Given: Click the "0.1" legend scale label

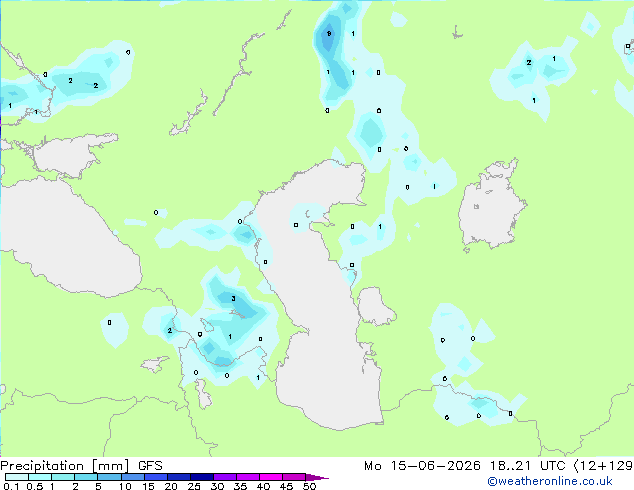Looking at the screenshot, I should click(12, 486).
